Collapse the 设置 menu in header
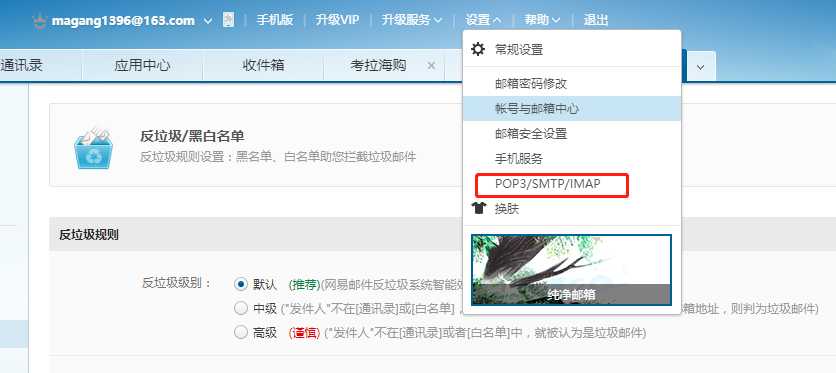Image resolution: width=836 pixels, height=373 pixels. tap(483, 20)
